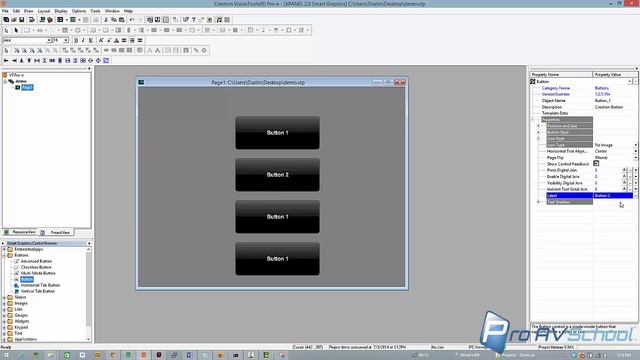Switch to the Project View tab
The height and width of the screenshot is (360, 640).
pyautogui.click(x=57, y=232)
